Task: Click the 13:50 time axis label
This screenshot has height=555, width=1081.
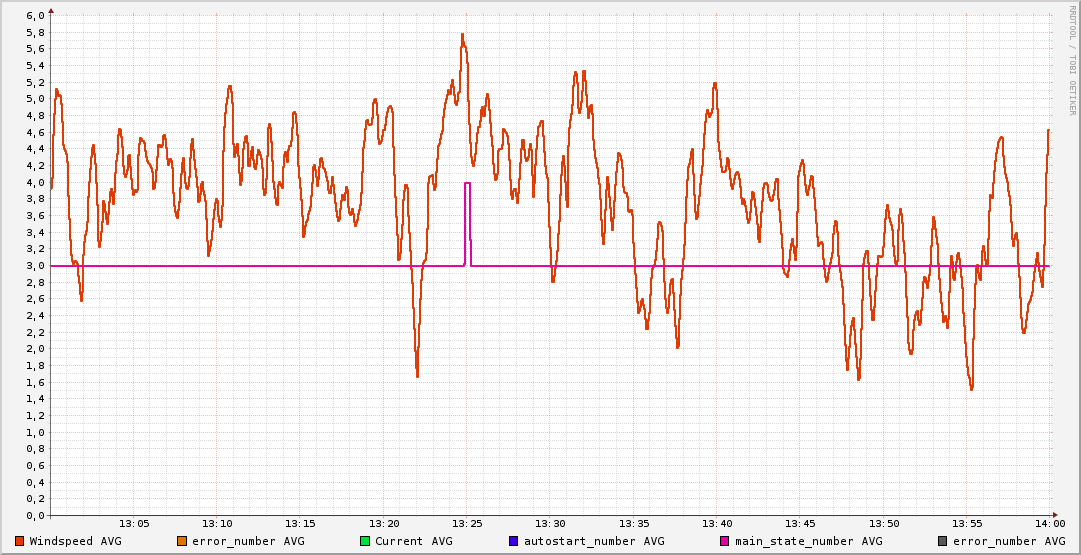Action: 884,524
